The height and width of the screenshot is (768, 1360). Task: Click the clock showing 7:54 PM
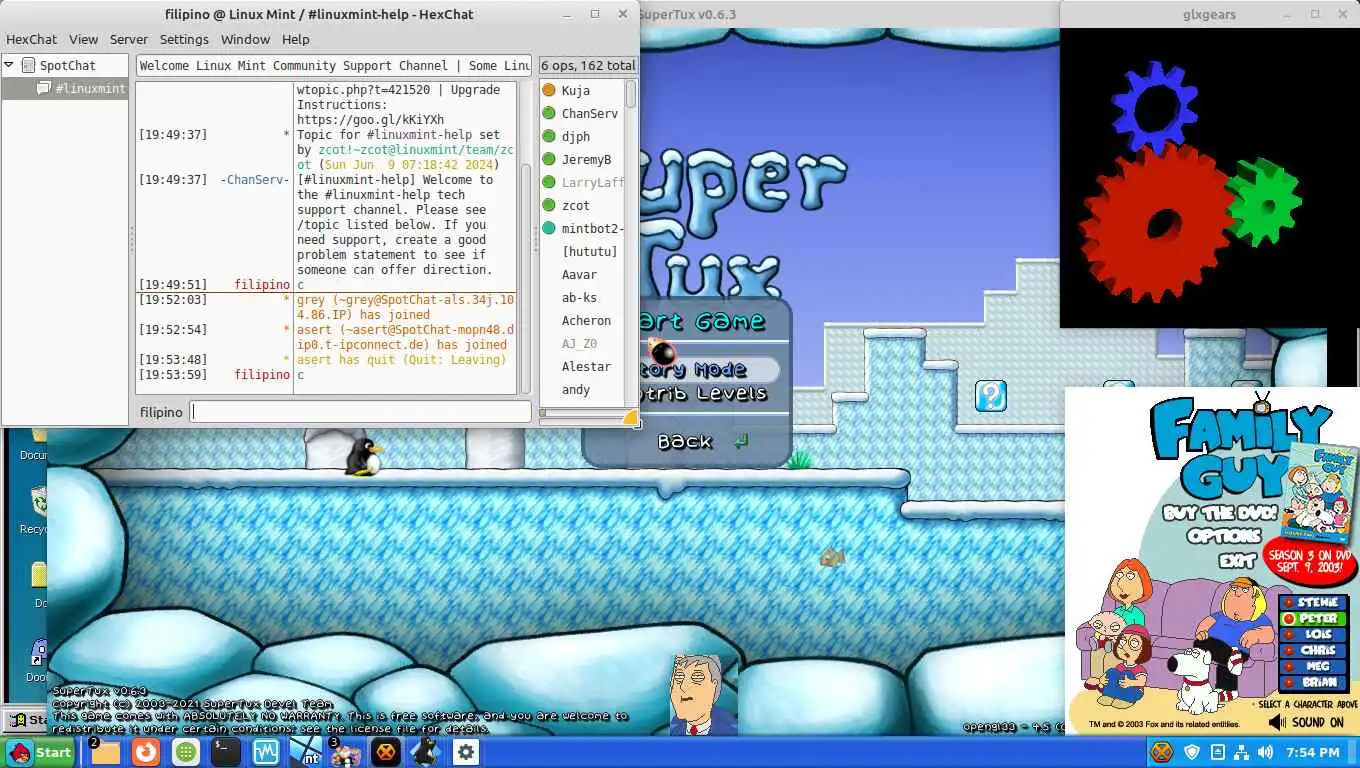click(x=1312, y=752)
